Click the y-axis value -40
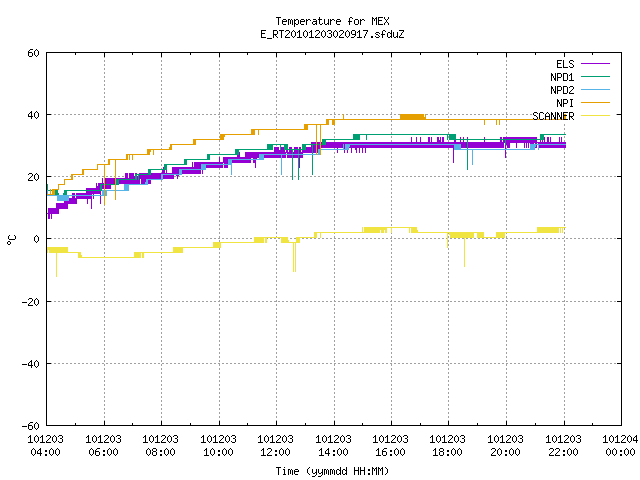 31,364
